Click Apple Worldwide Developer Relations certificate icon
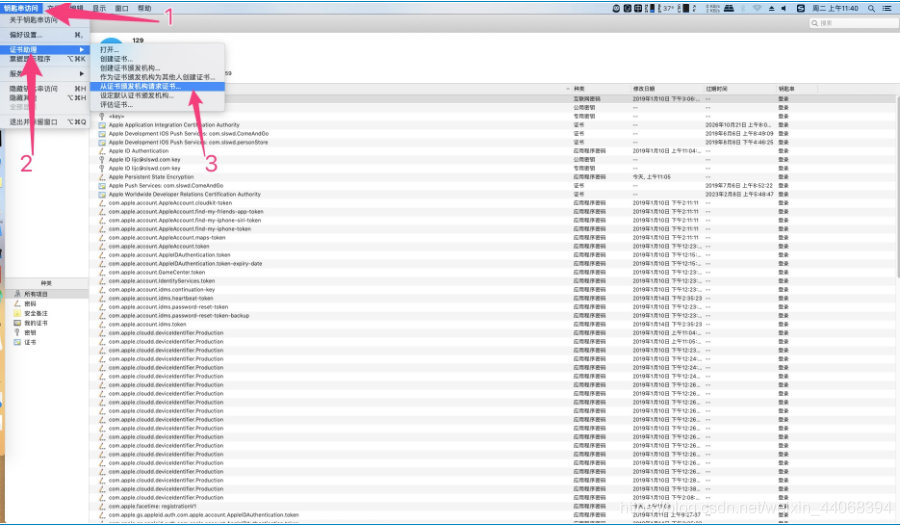 coord(102,194)
